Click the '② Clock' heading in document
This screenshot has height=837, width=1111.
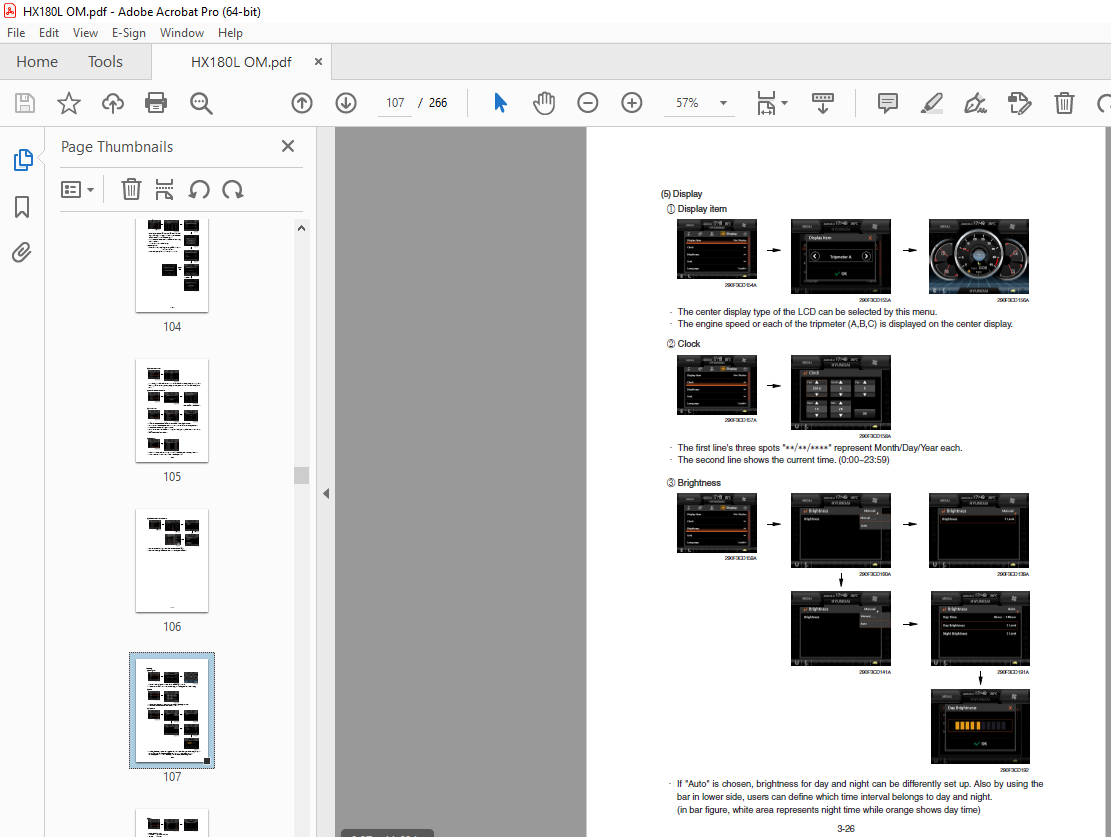(683, 344)
